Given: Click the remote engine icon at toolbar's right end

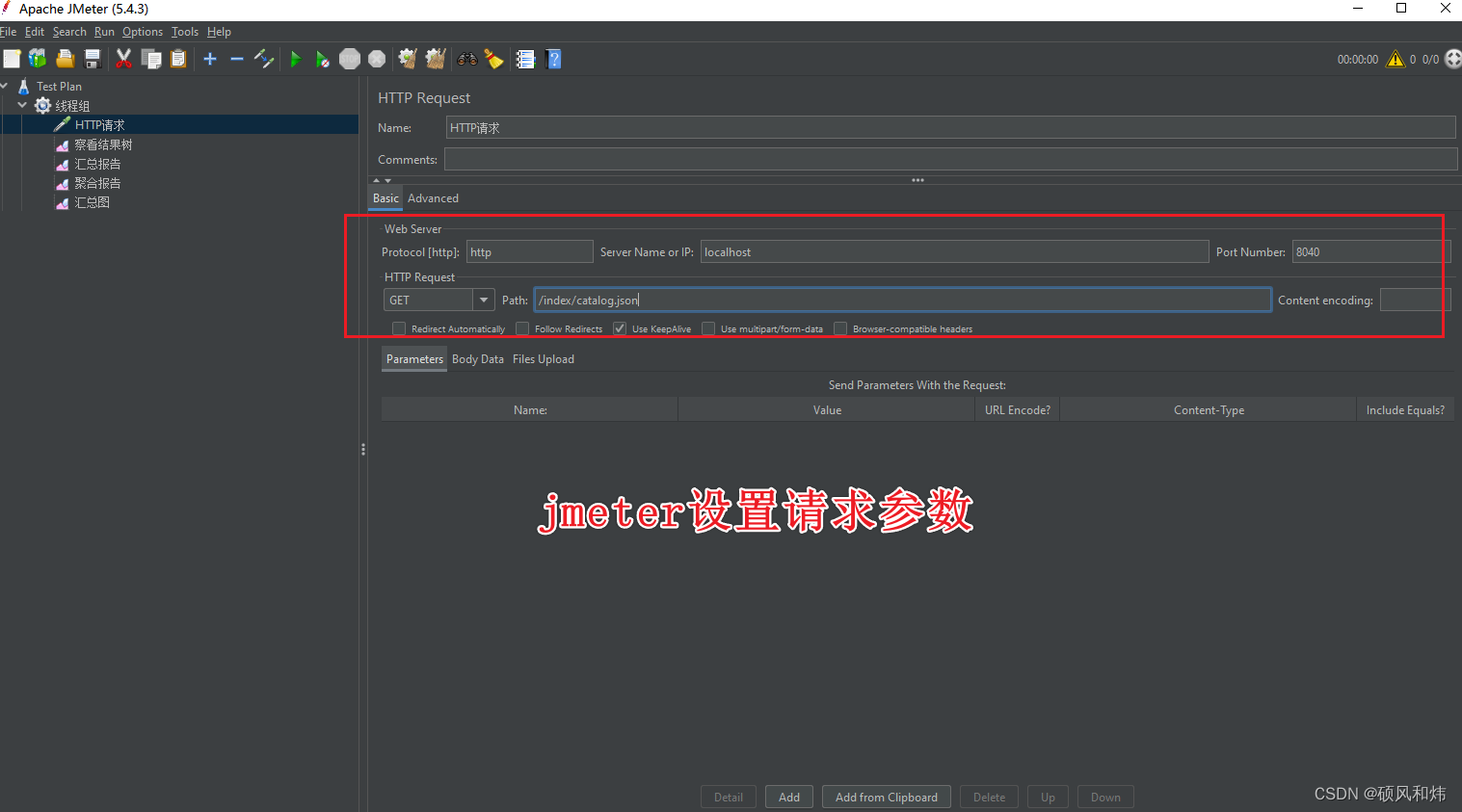Looking at the screenshot, I should 1452,60.
